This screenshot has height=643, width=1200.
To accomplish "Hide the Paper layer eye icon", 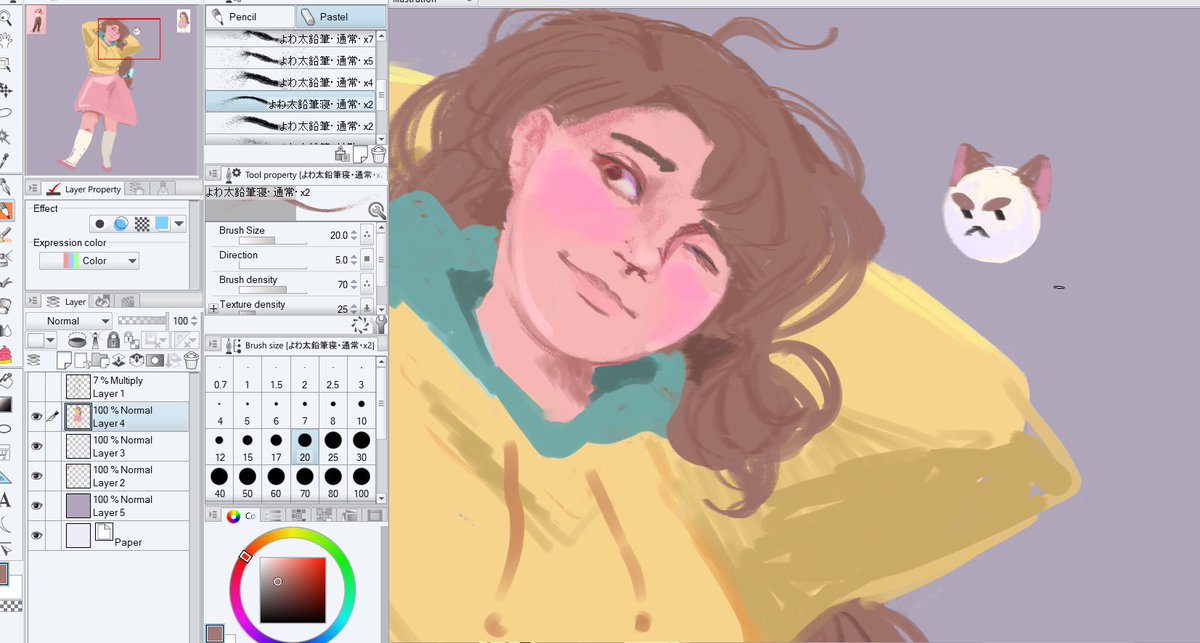I will [36, 536].
